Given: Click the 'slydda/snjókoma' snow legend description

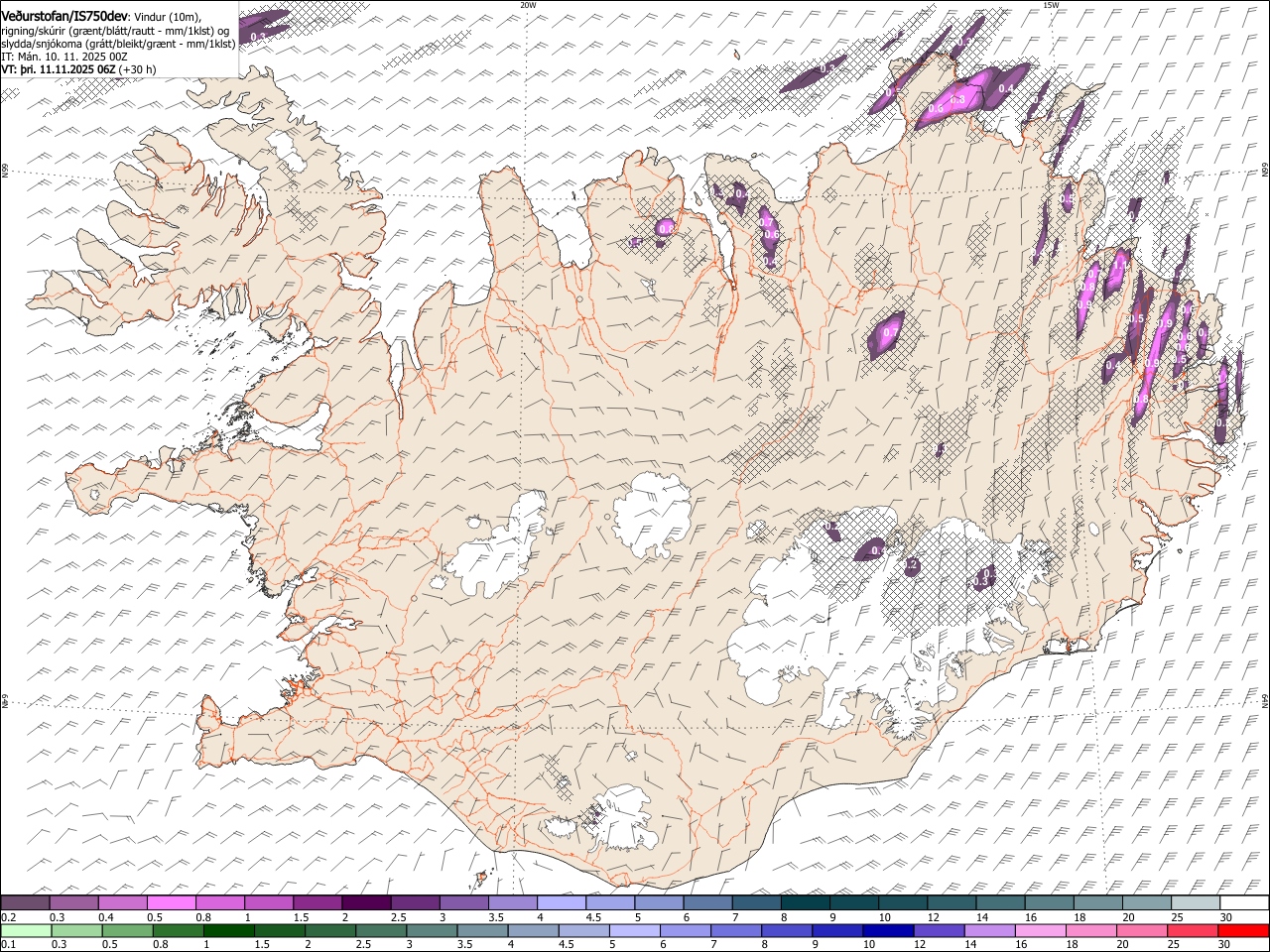Looking at the screenshot, I should point(42,44).
